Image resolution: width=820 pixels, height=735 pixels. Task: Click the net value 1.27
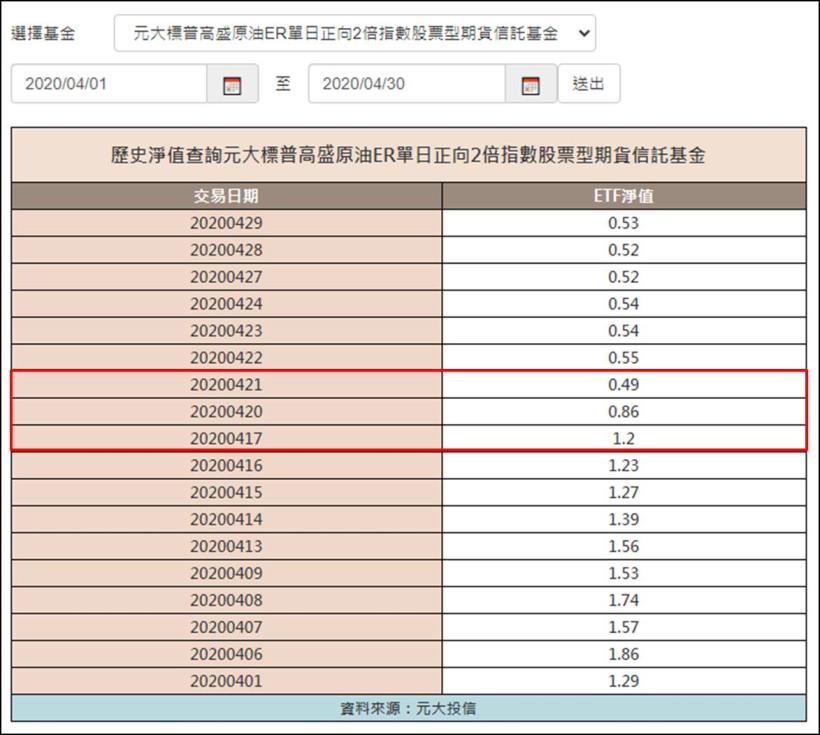click(624, 493)
